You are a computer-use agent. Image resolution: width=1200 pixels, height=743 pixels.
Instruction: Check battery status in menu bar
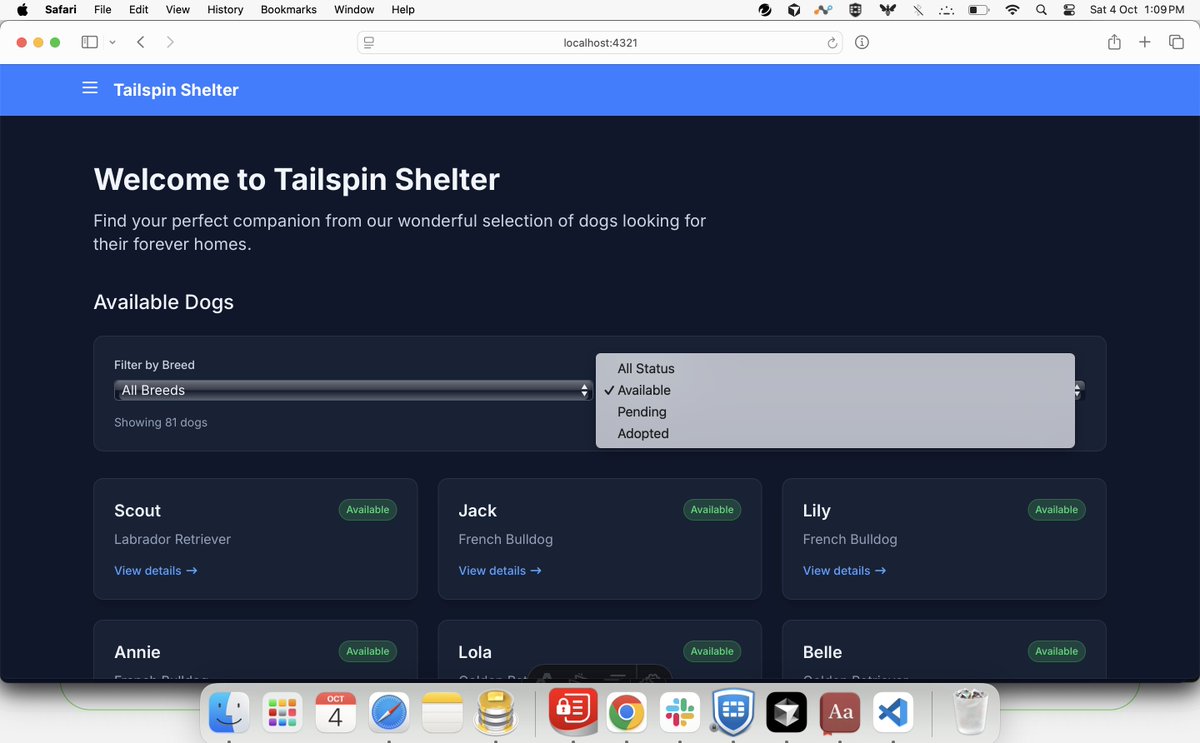tap(979, 10)
